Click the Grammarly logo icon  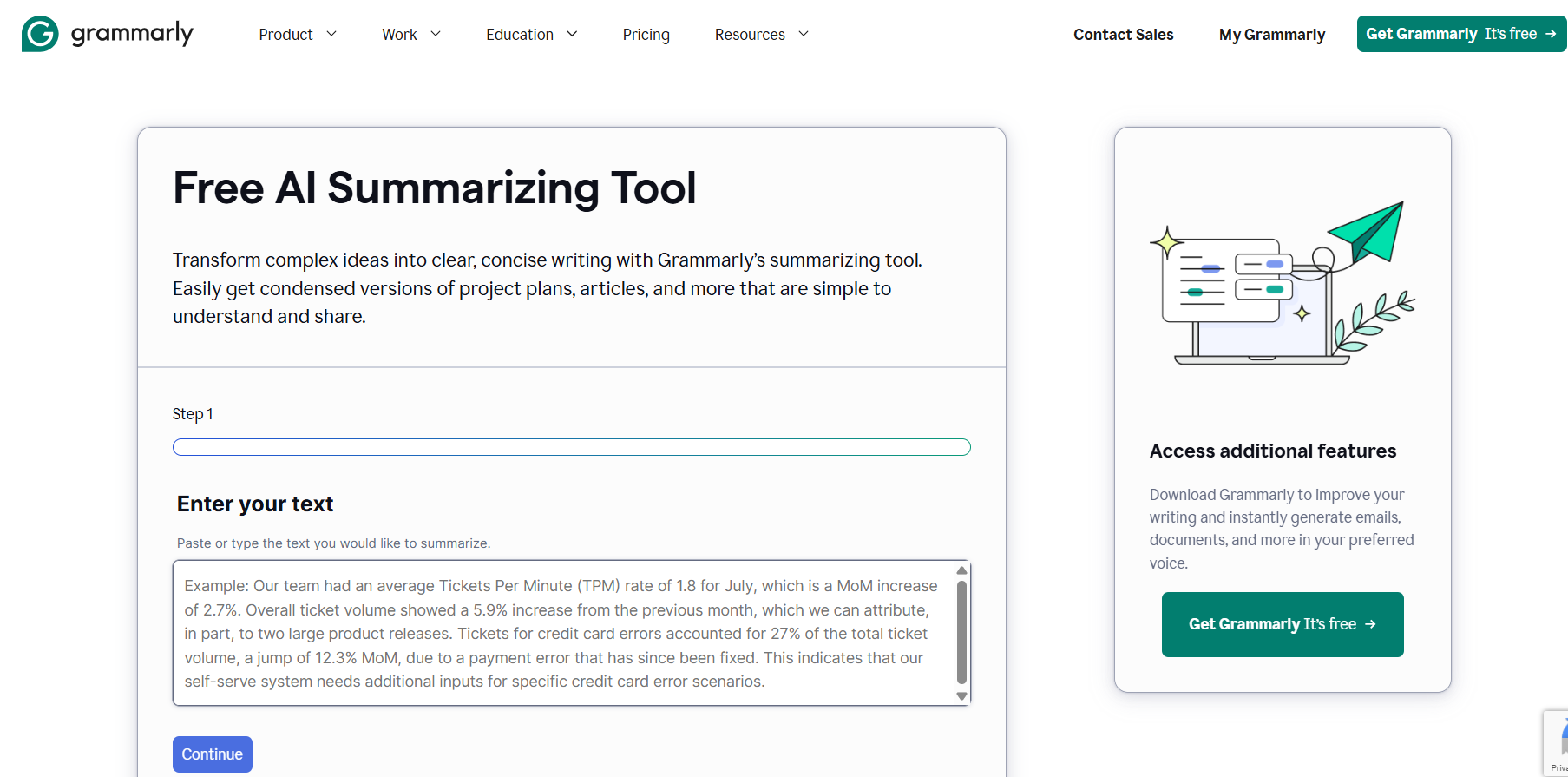click(x=40, y=34)
